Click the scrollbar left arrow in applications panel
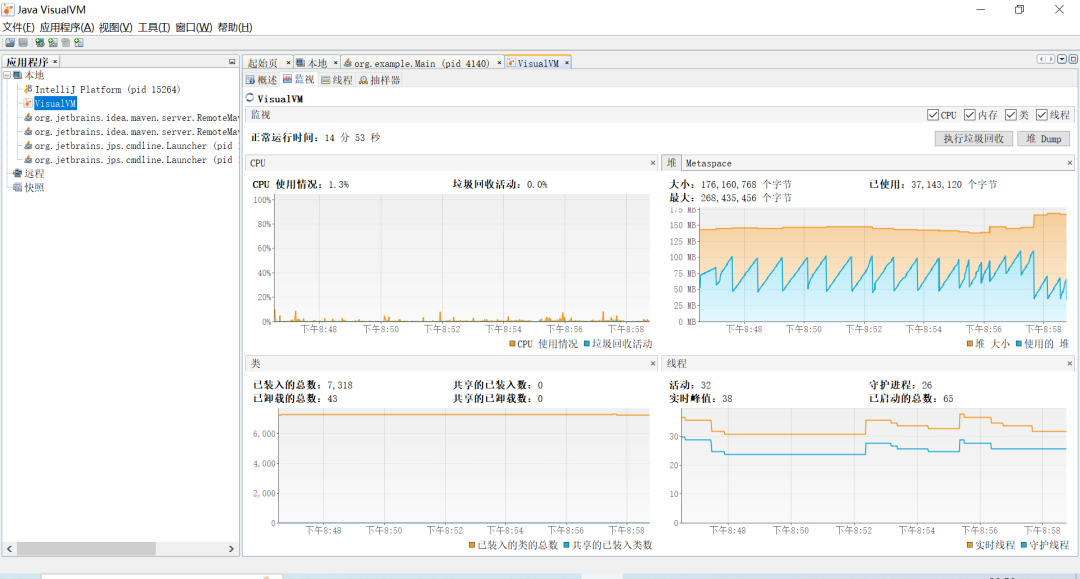 (x=9, y=549)
